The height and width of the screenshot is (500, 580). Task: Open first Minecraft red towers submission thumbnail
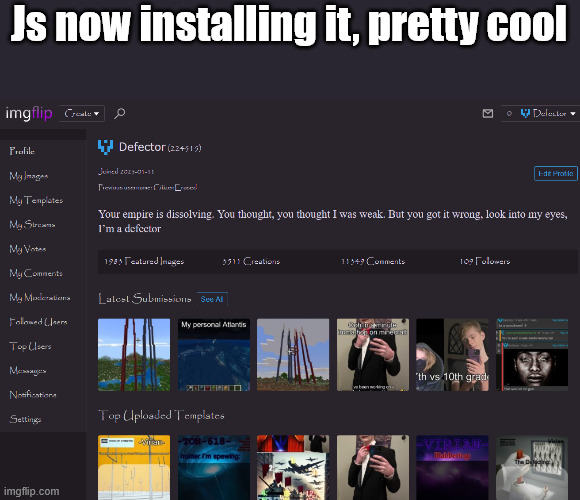[x=134, y=355]
